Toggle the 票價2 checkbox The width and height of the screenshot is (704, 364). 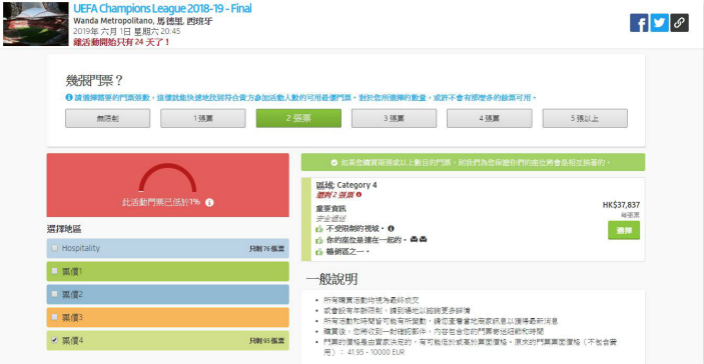55,294
